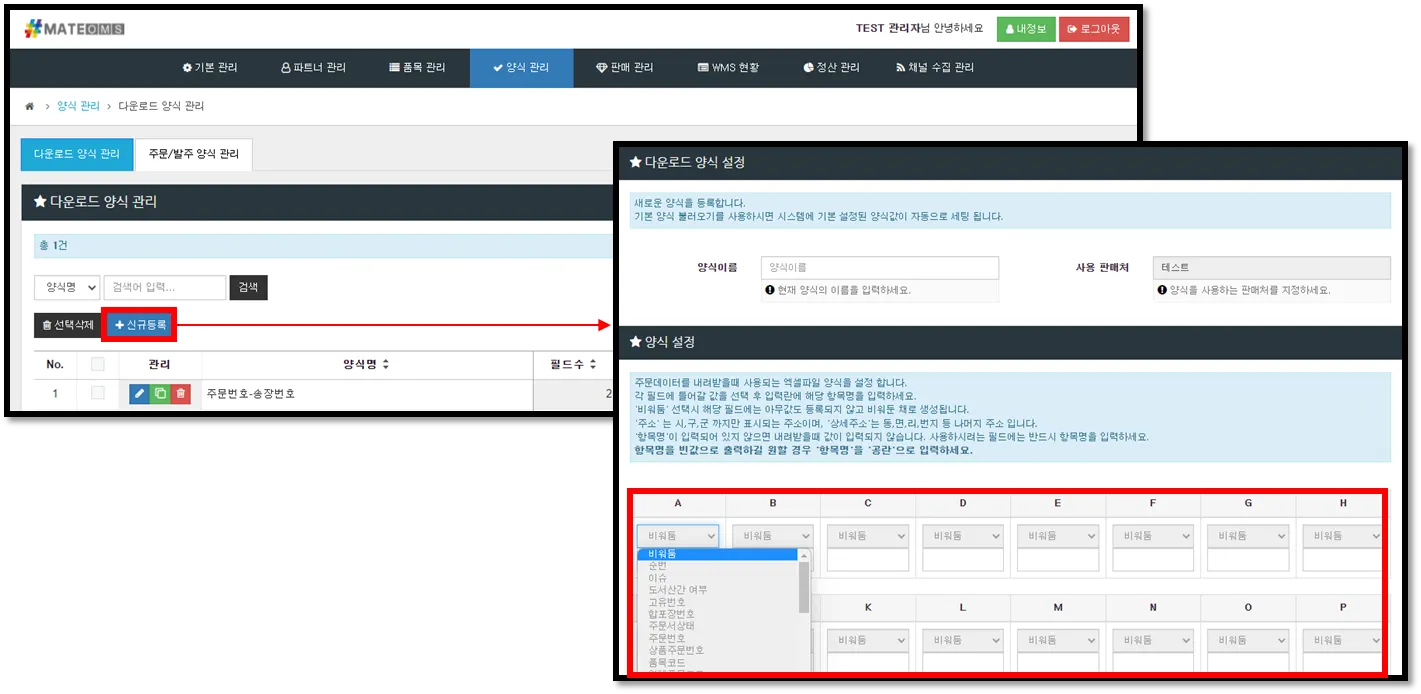
Task: Click the red trash icon for row 1
Action: (180, 394)
